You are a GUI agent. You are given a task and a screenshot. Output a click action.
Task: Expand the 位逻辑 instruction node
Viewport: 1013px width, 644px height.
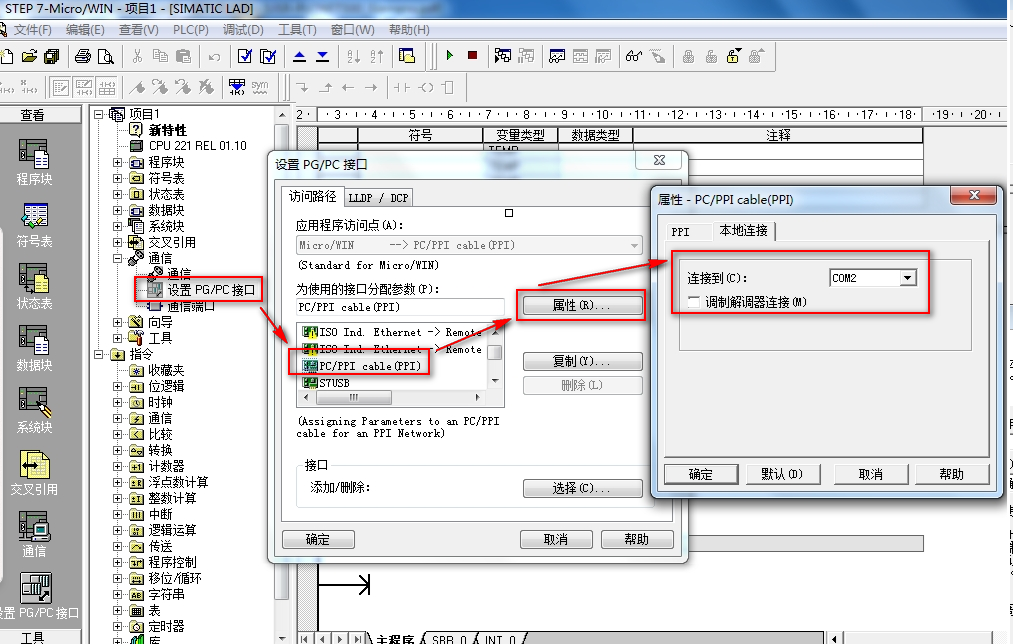118,386
